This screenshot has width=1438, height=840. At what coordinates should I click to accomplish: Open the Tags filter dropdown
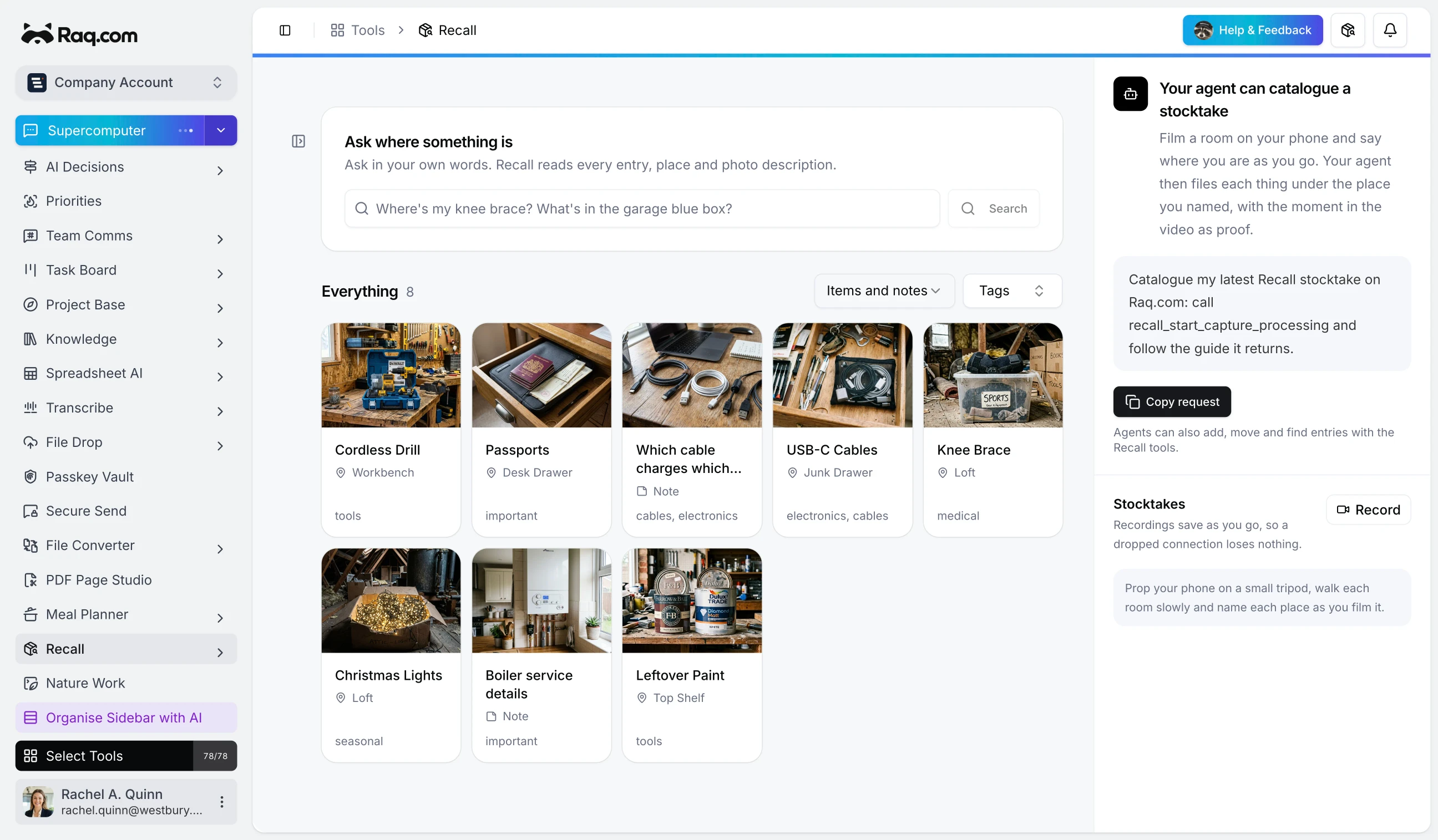1012,291
